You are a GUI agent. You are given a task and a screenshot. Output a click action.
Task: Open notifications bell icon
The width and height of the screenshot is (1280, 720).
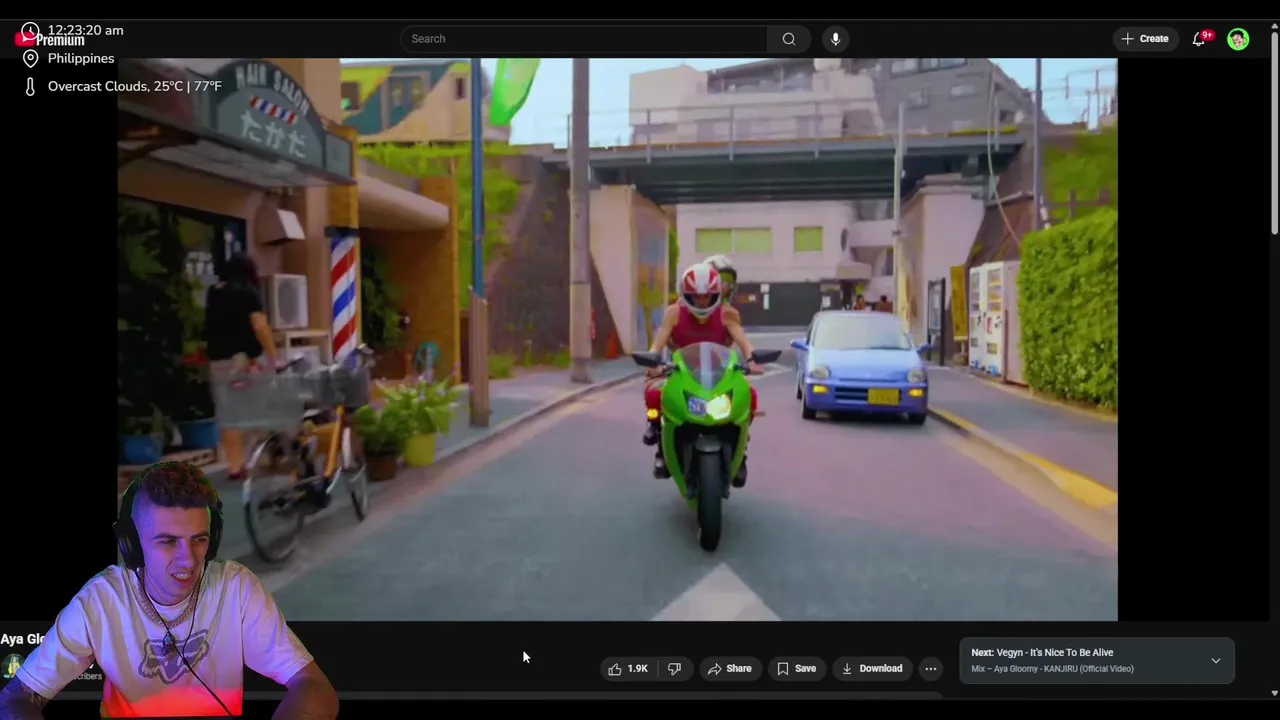coord(1199,39)
